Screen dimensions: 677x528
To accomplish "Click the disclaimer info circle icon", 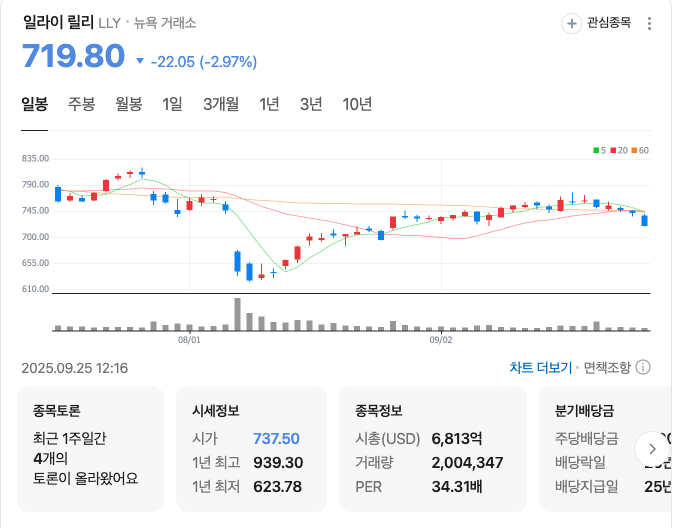I will 643,367.
